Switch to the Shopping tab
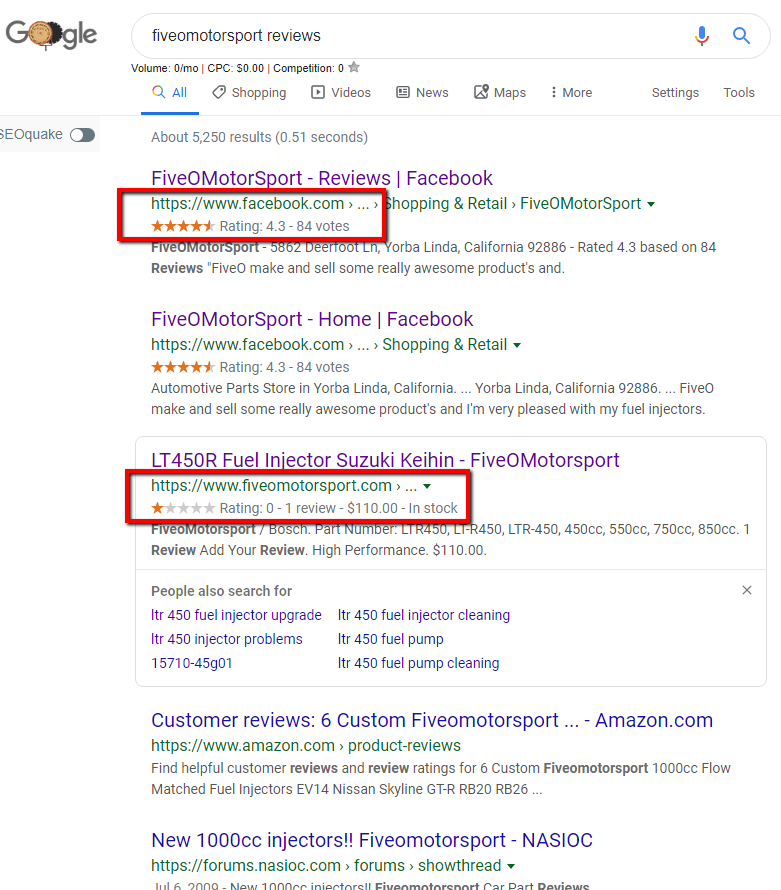This screenshot has width=781, height=890. point(249,93)
